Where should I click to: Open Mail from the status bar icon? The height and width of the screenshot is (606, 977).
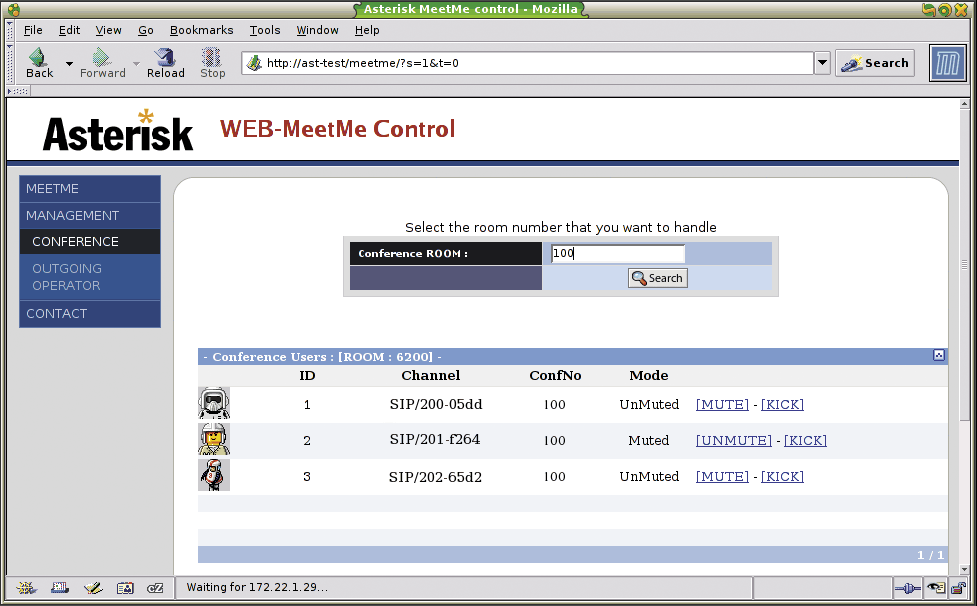[60, 587]
